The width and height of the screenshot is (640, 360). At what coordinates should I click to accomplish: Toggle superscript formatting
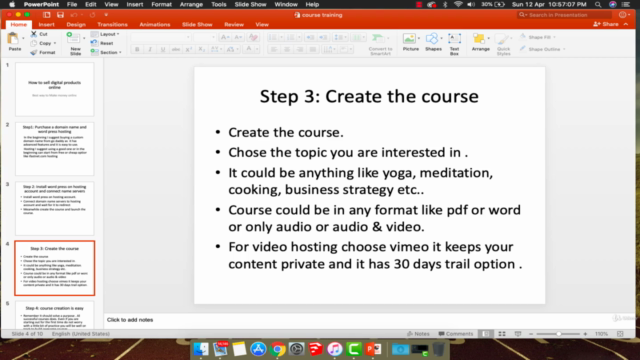pos(189,49)
